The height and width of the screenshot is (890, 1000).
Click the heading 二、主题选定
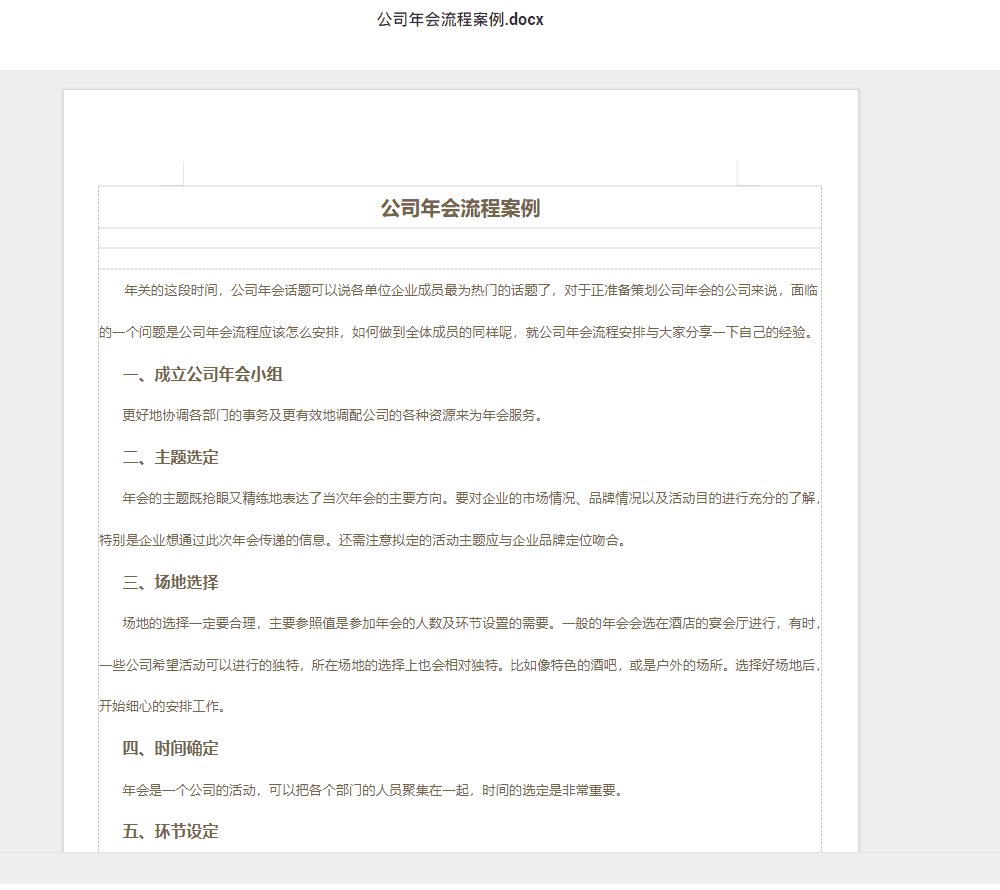[170, 457]
